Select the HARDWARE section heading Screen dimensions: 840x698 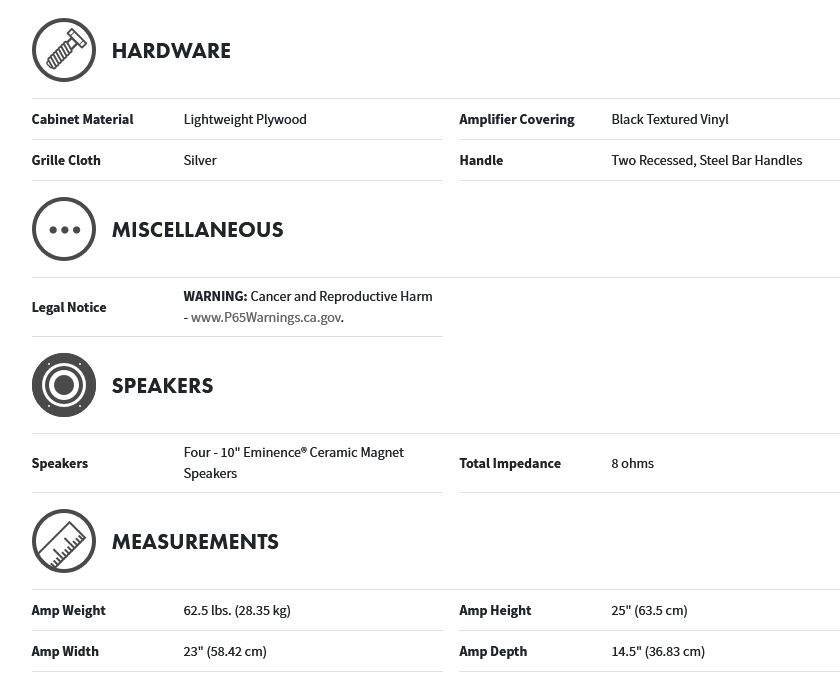[x=171, y=51]
